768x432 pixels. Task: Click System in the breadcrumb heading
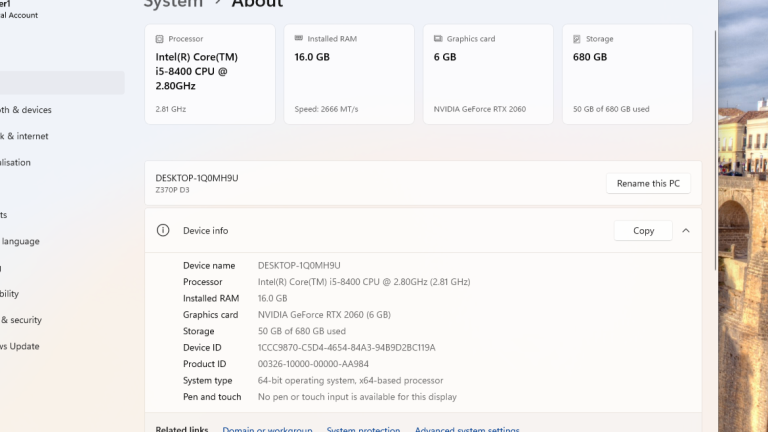point(173,4)
